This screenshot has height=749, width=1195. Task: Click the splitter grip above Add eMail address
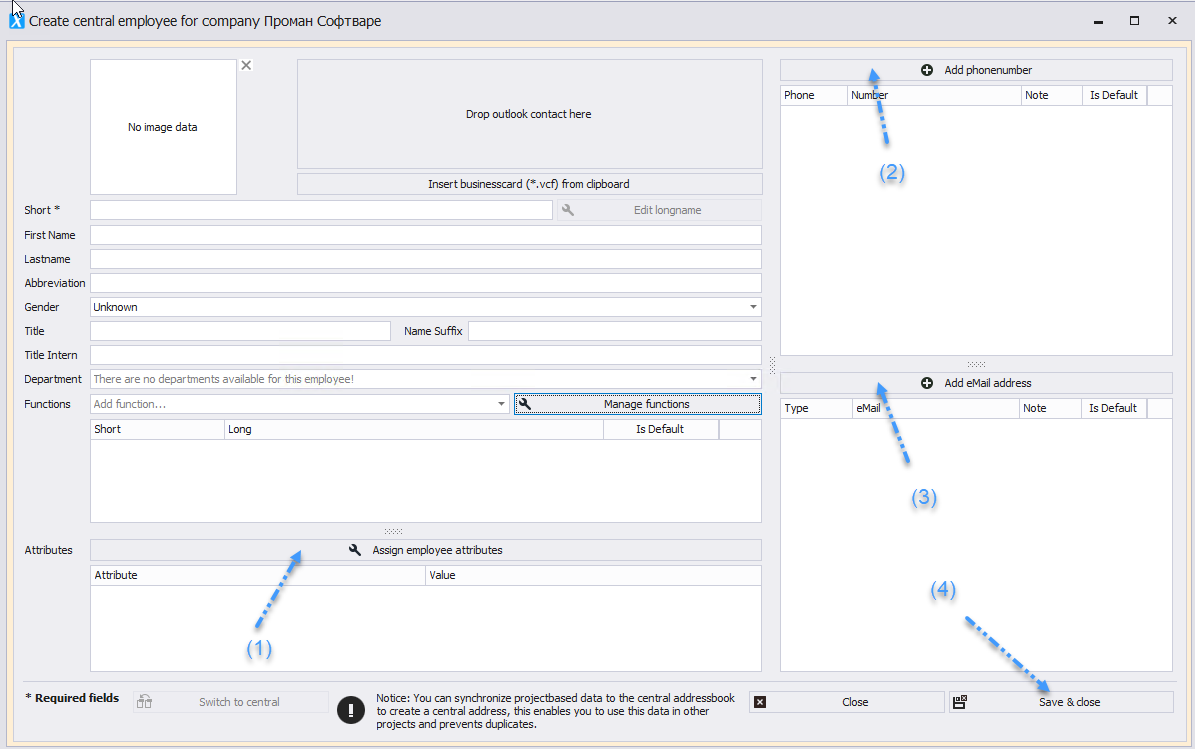click(x=976, y=364)
